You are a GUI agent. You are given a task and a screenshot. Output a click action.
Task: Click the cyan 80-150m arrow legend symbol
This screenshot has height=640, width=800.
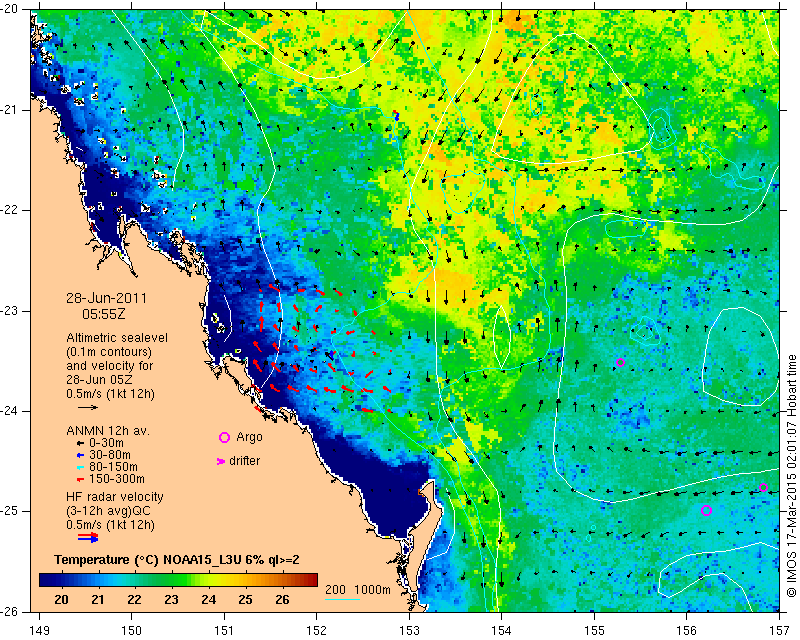(x=80, y=467)
